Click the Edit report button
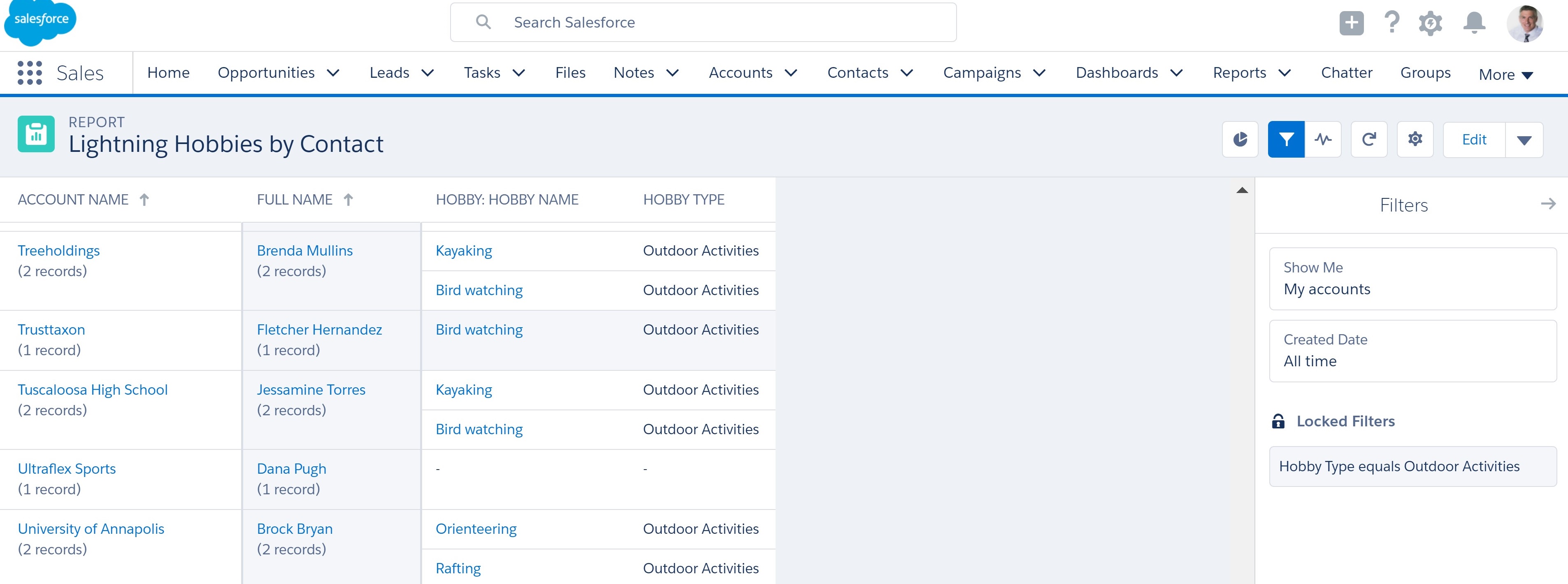Viewport: 1568px width, 584px height. pyautogui.click(x=1474, y=140)
